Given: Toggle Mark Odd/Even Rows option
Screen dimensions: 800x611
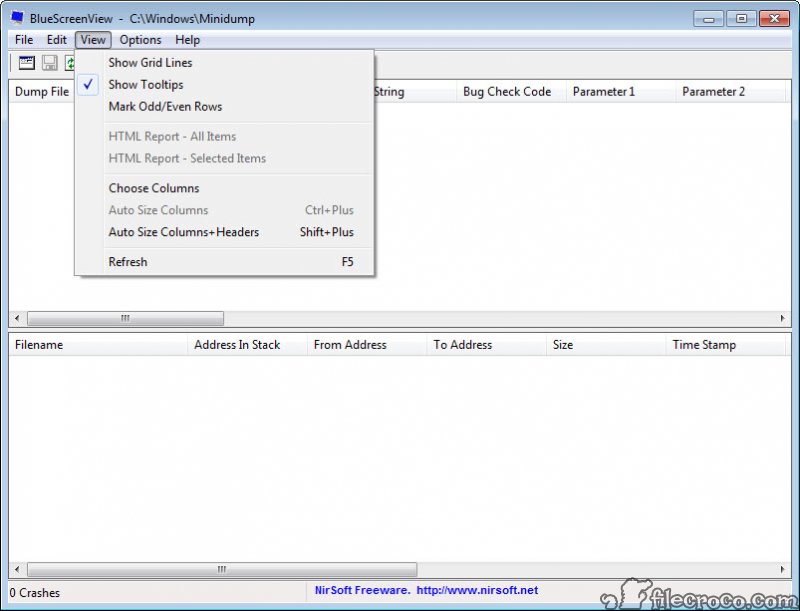Looking at the screenshot, I should coord(224,107).
